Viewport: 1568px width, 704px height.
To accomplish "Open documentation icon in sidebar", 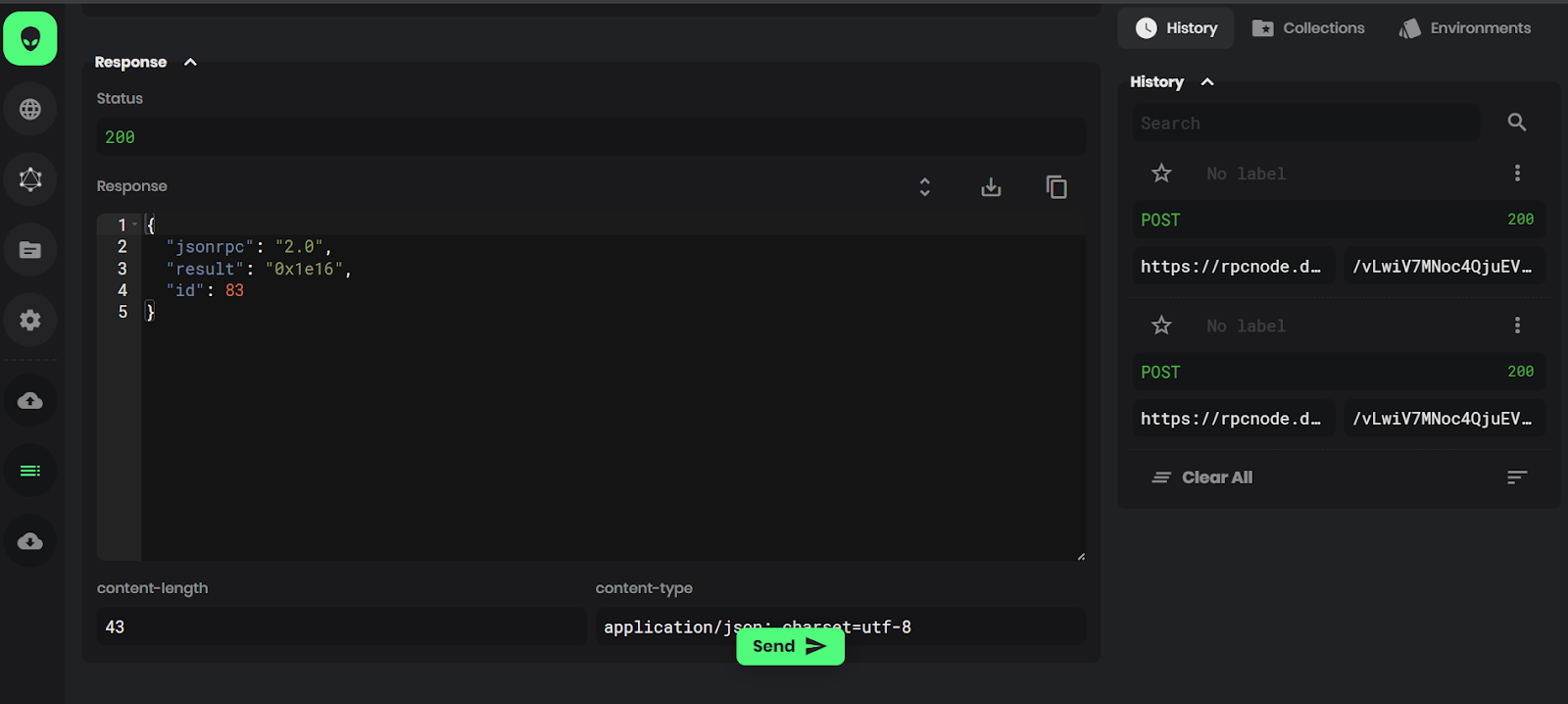I will point(30,250).
